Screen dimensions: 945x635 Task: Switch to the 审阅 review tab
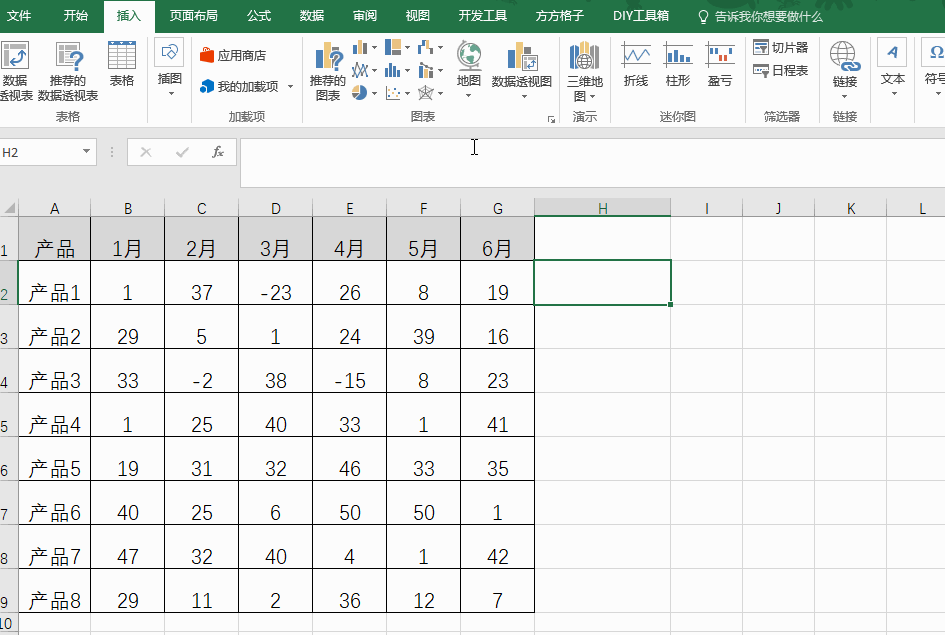coord(365,16)
